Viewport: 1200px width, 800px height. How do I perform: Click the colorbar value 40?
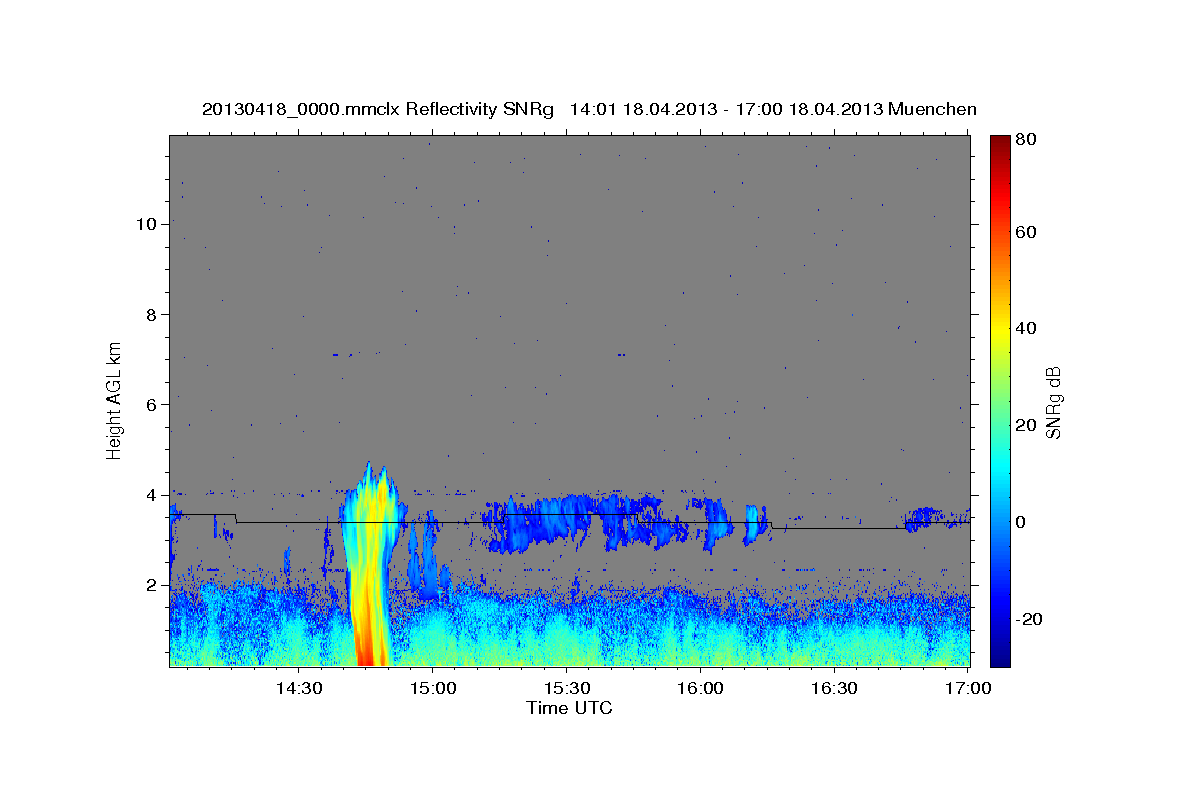point(1026,328)
